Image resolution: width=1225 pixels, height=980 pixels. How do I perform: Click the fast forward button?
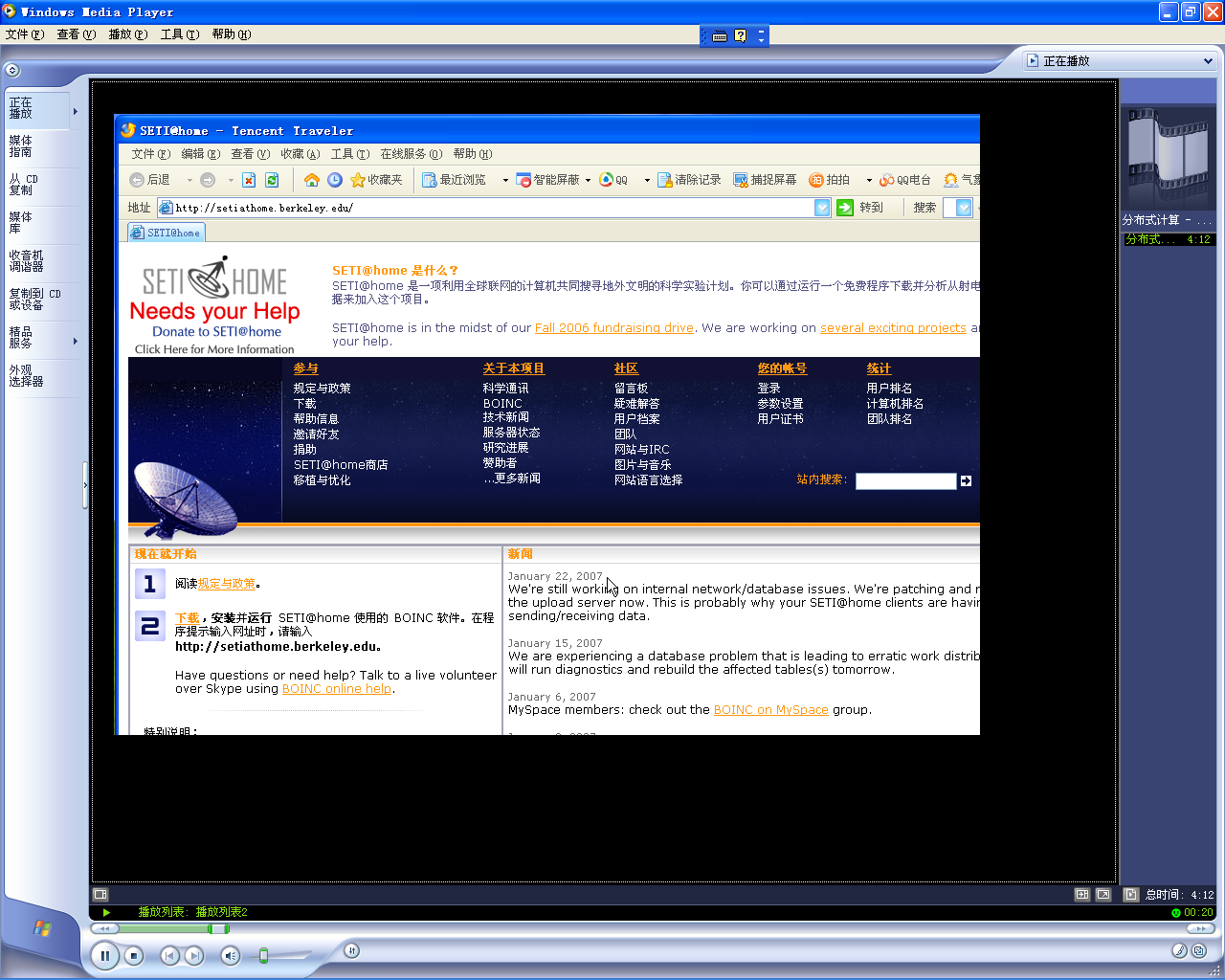[x=1199, y=928]
